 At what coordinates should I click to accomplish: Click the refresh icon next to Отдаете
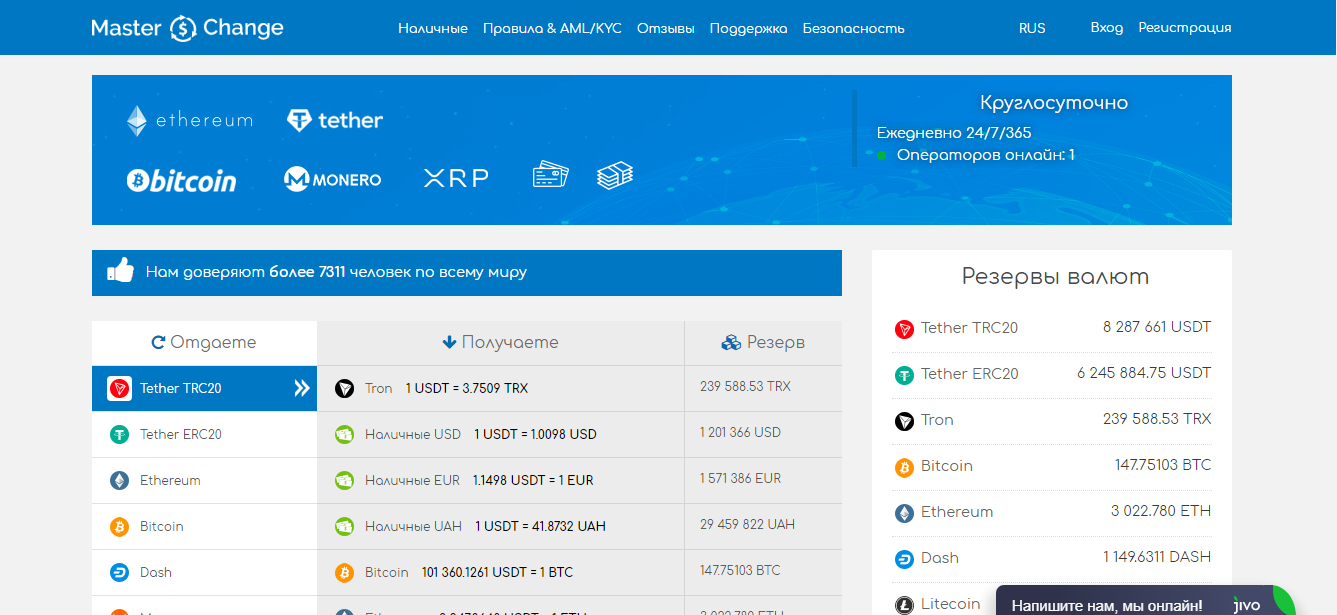coord(158,342)
